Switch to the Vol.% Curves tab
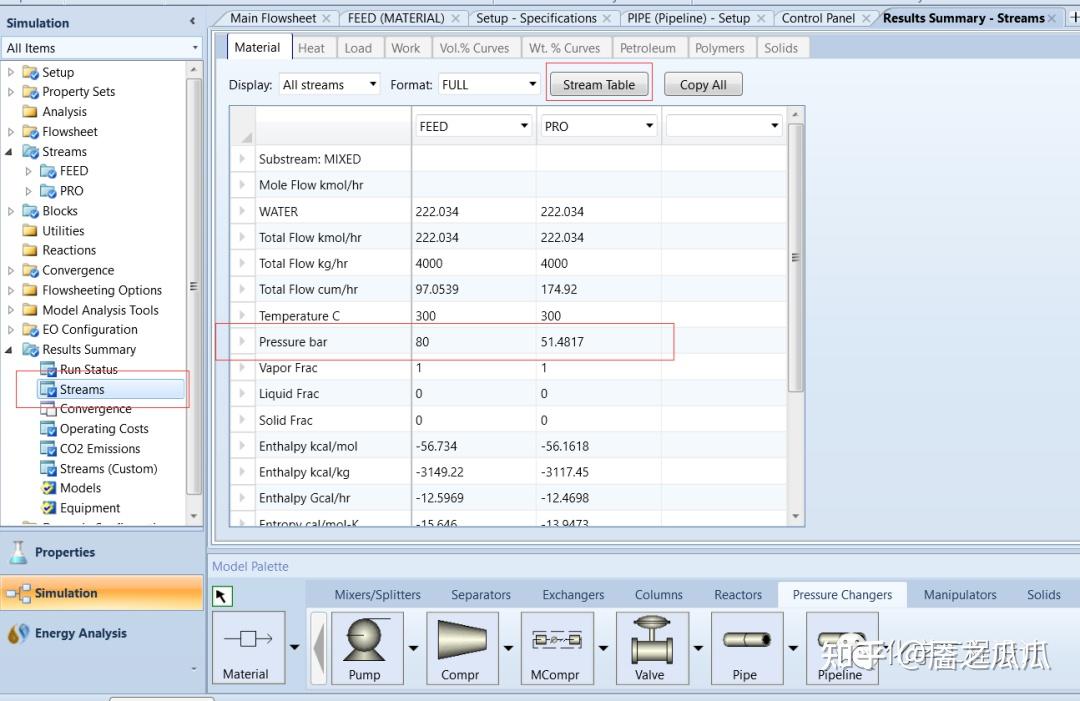Viewport: 1080px width, 701px height. [x=474, y=48]
